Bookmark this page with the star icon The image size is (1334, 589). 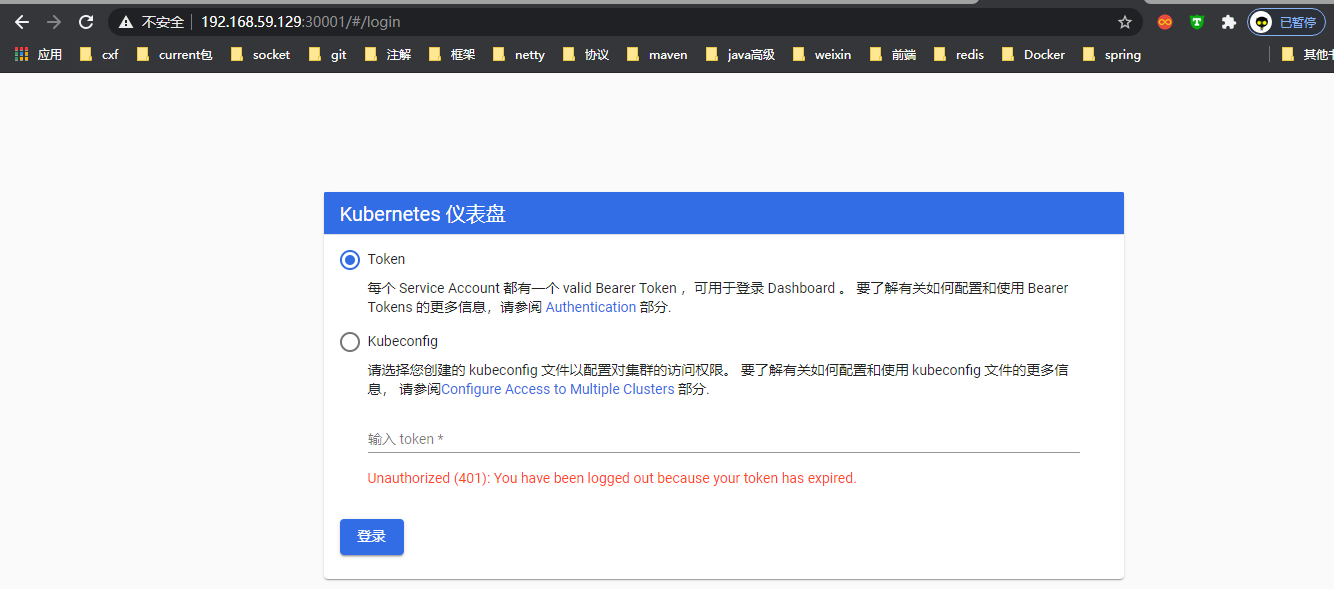pyautogui.click(x=1125, y=22)
